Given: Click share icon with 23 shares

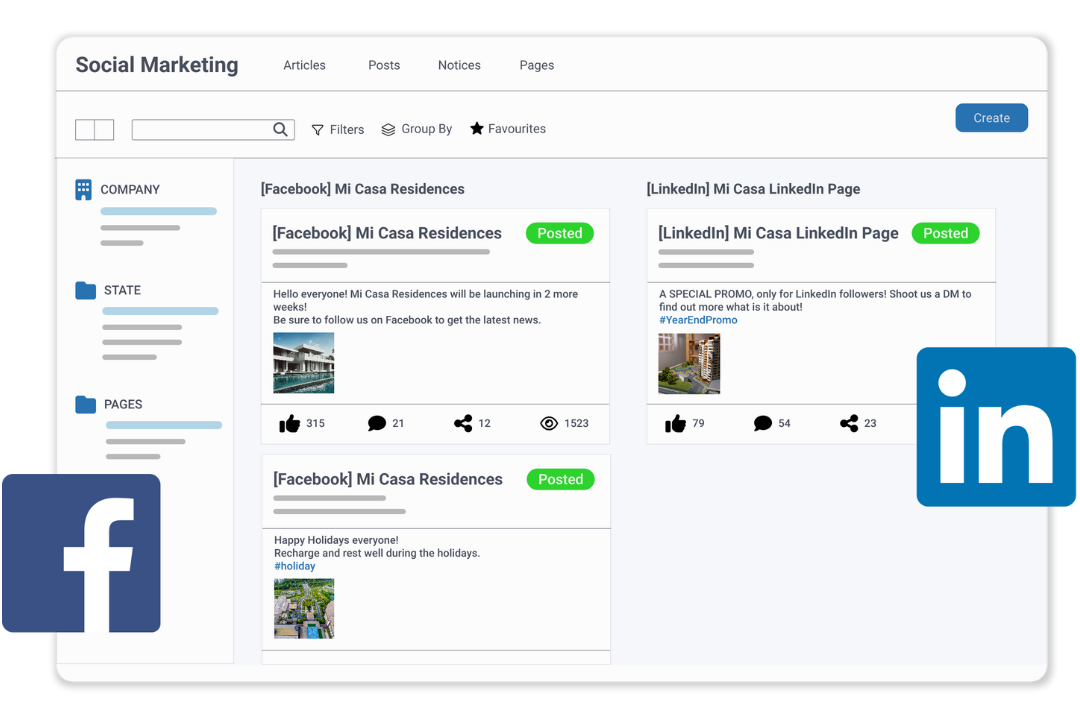Looking at the screenshot, I should [x=849, y=423].
